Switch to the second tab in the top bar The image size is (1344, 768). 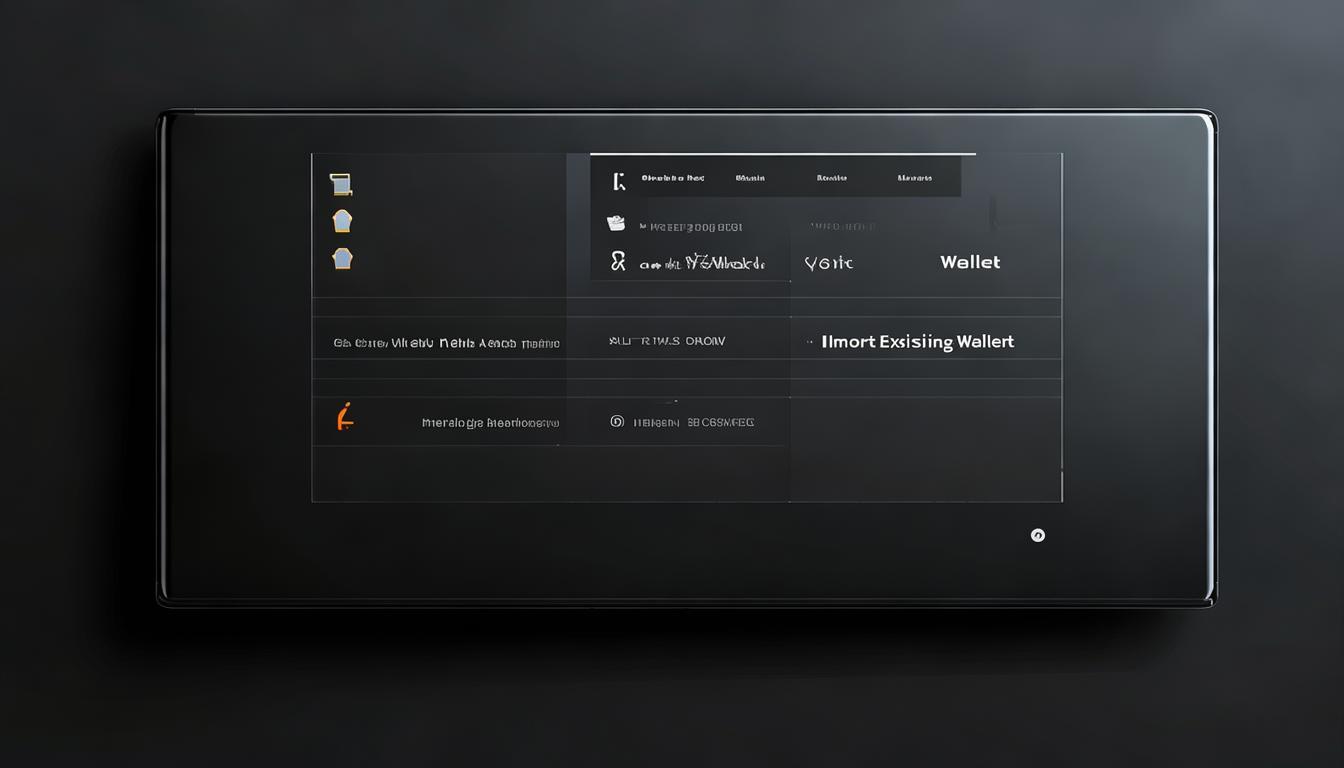click(750, 178)
